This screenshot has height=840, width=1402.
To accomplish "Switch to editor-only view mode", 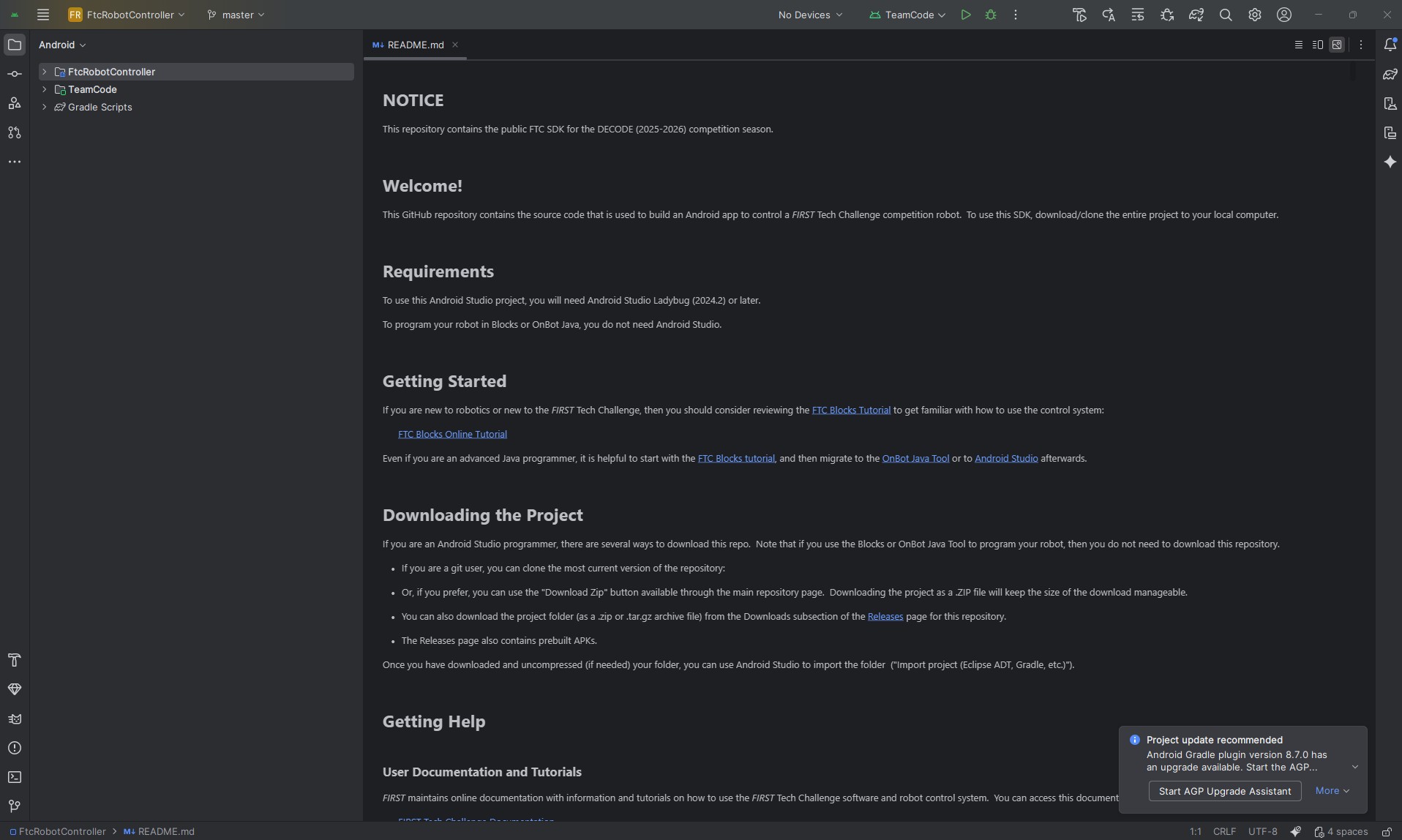I will point(1299,45).
